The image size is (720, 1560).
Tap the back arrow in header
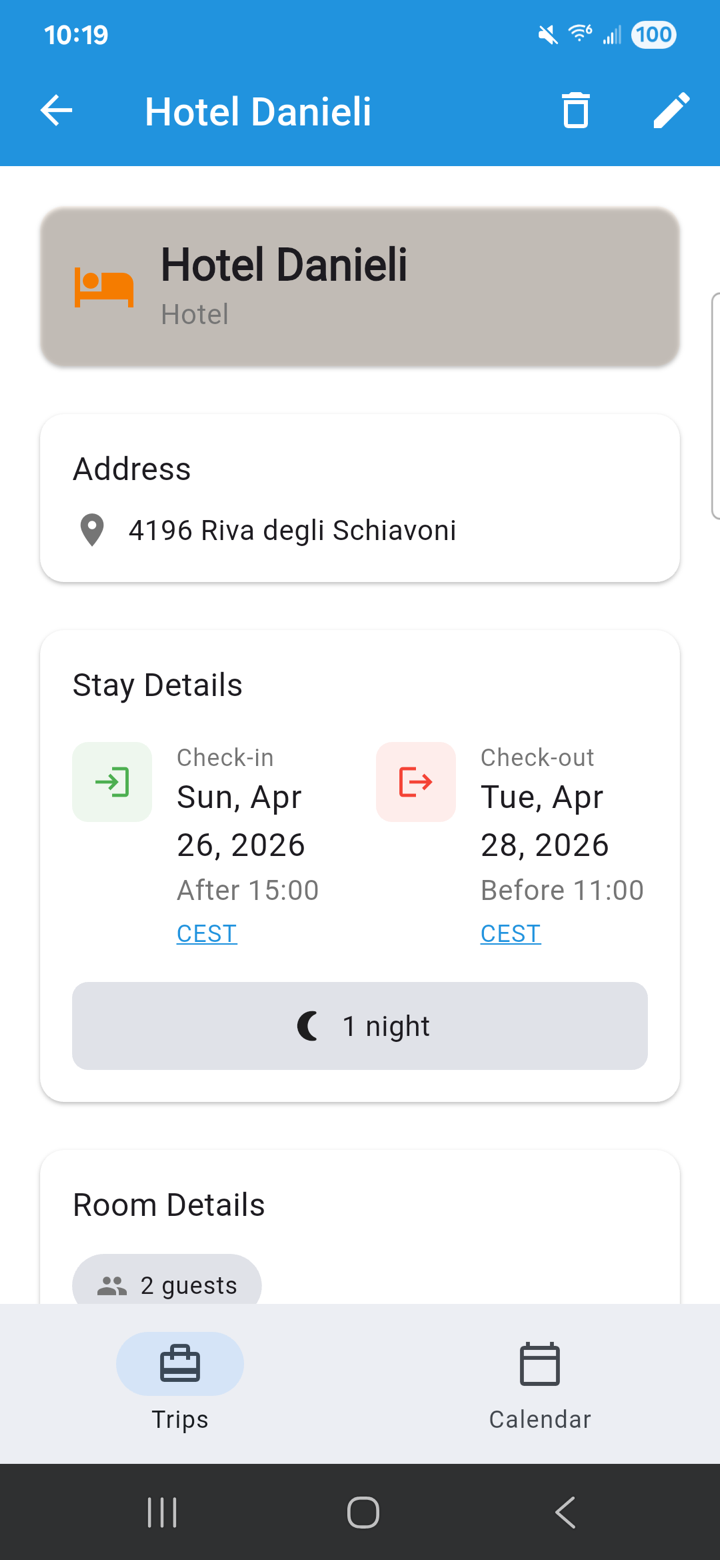click(x=57, y=111)
